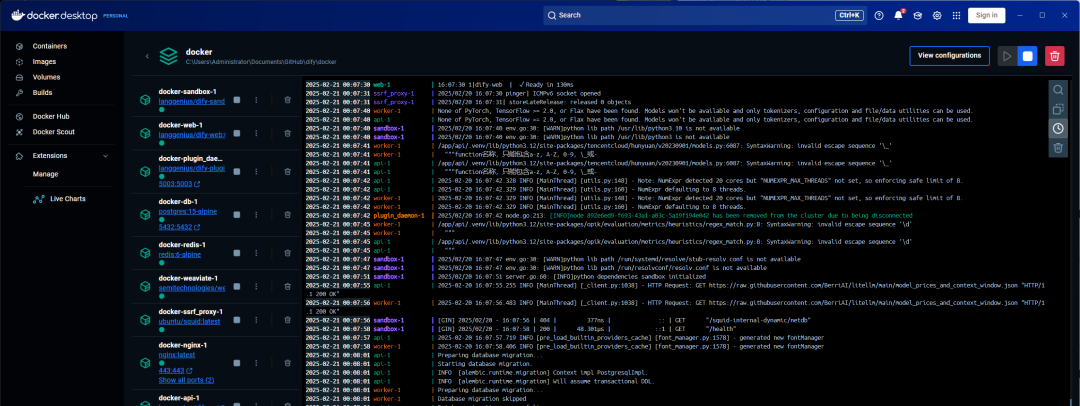This screenshot has width=1080, height=406.
Task: Delete the docker-sandbox-1 container
Action: [287, 100]
